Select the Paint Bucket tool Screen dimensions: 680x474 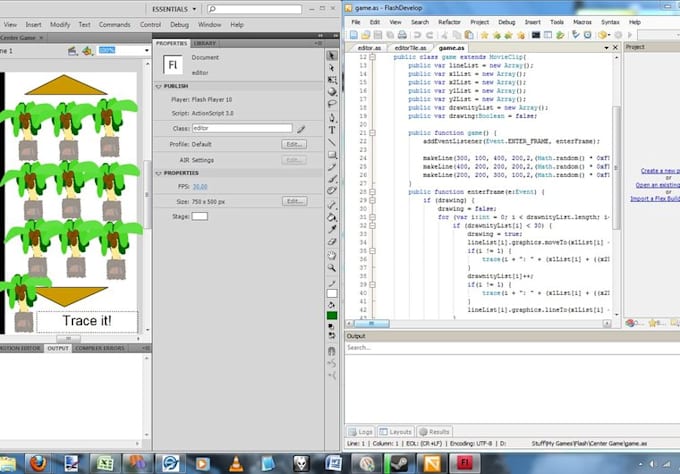(332, 217)
